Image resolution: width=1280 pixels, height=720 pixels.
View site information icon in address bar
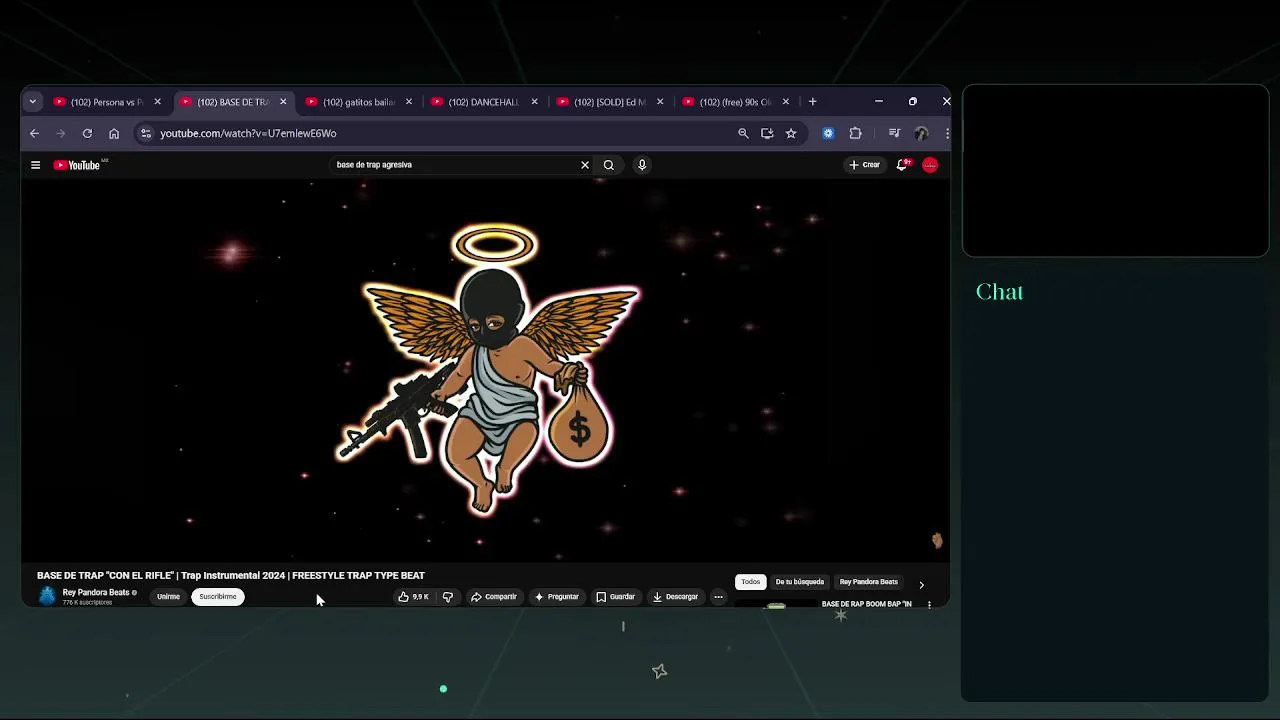point(146,133)
